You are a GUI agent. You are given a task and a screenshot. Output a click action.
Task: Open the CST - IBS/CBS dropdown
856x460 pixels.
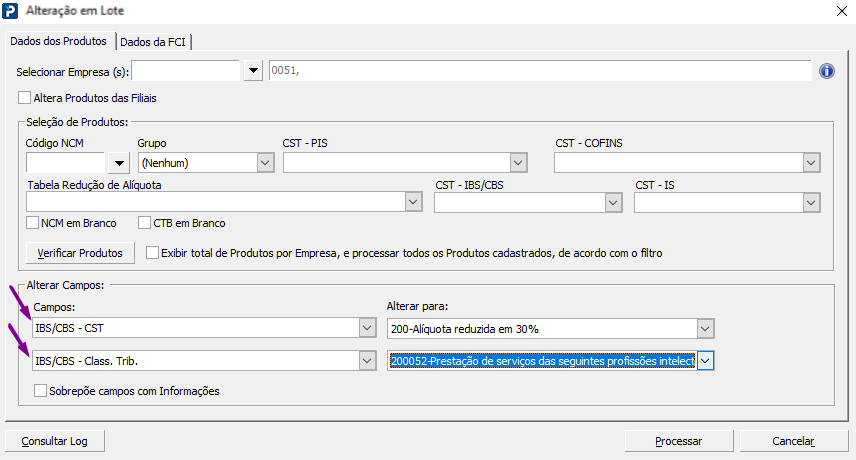pyautogui.click(x=613, y=203)
